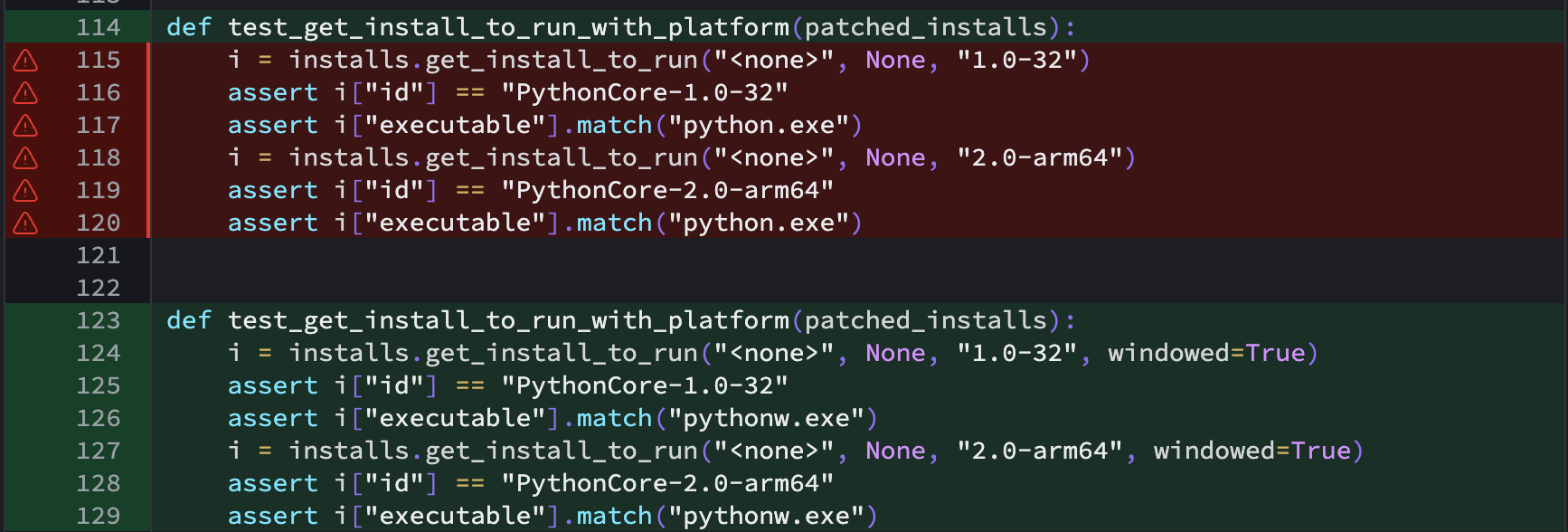Select line number 117 in the gutter
Screen dimensions: 1568x532
[x=99, y=125]
